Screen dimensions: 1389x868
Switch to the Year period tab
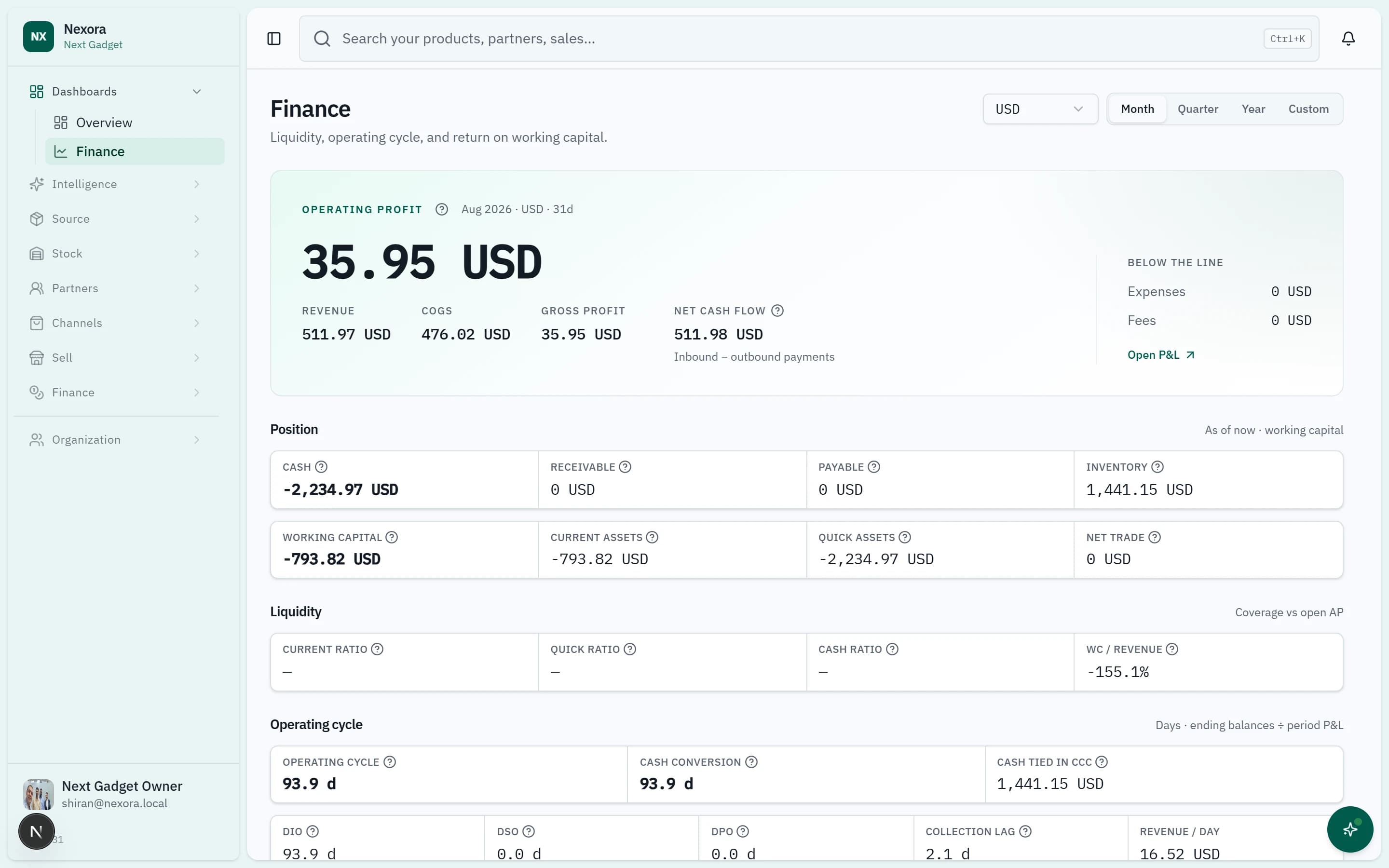point(1253,109)
